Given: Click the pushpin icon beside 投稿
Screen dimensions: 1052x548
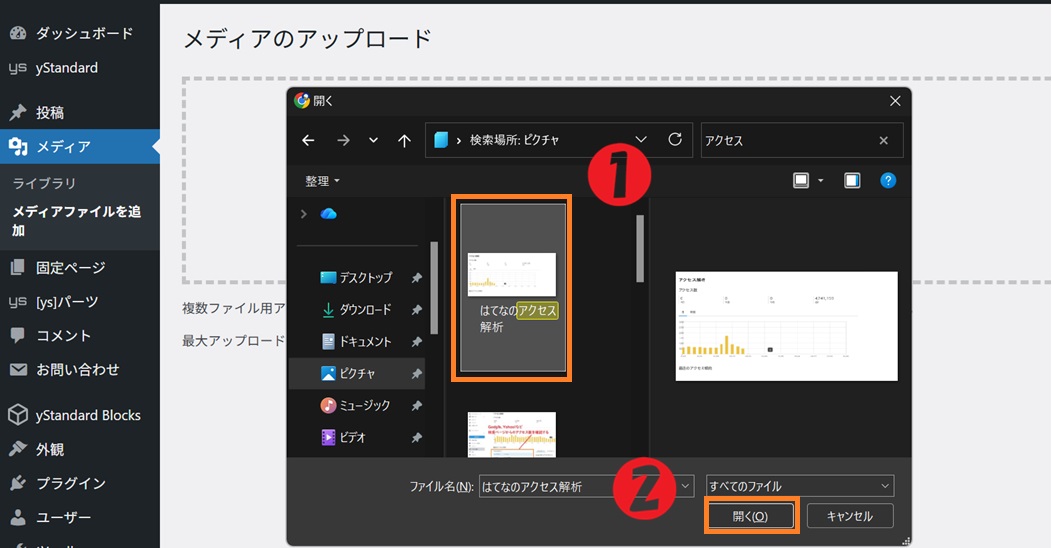Looking at the screenshot, I should [x=18, y=113].
